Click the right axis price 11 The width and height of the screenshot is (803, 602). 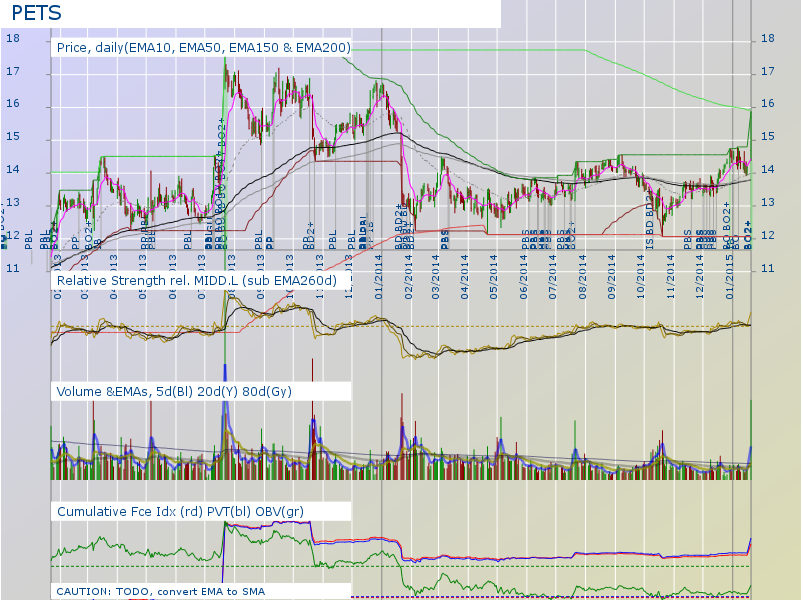click(x=768, y=268)
